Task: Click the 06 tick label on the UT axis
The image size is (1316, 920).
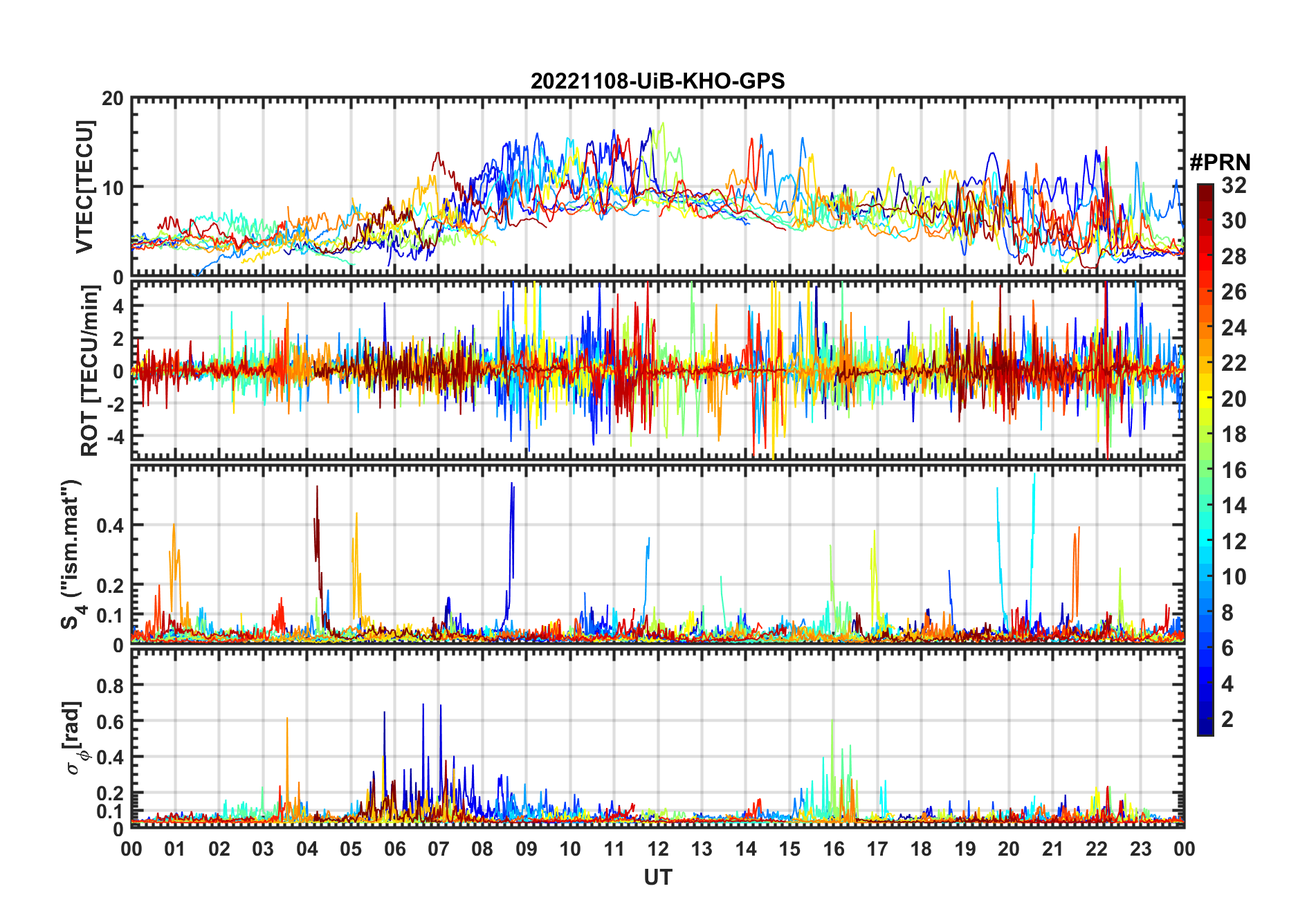Action: coord(394,849)
